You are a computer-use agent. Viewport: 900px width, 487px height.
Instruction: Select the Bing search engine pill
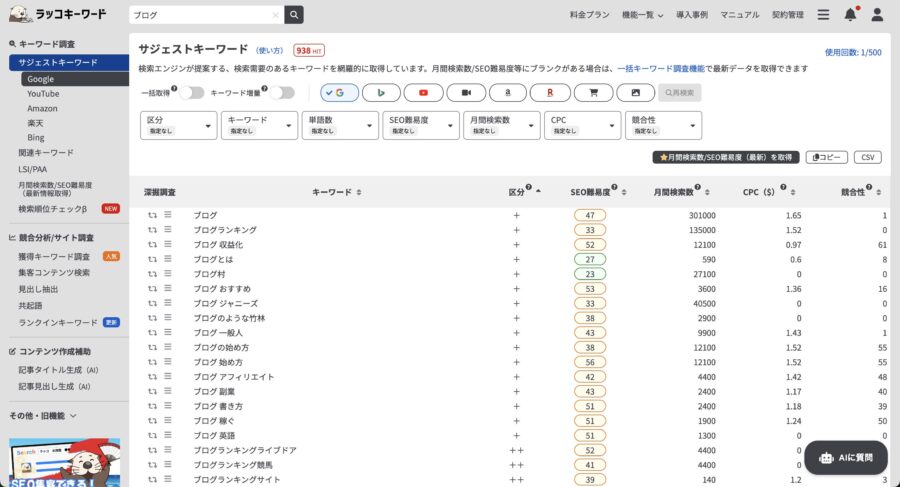point(381,92)
